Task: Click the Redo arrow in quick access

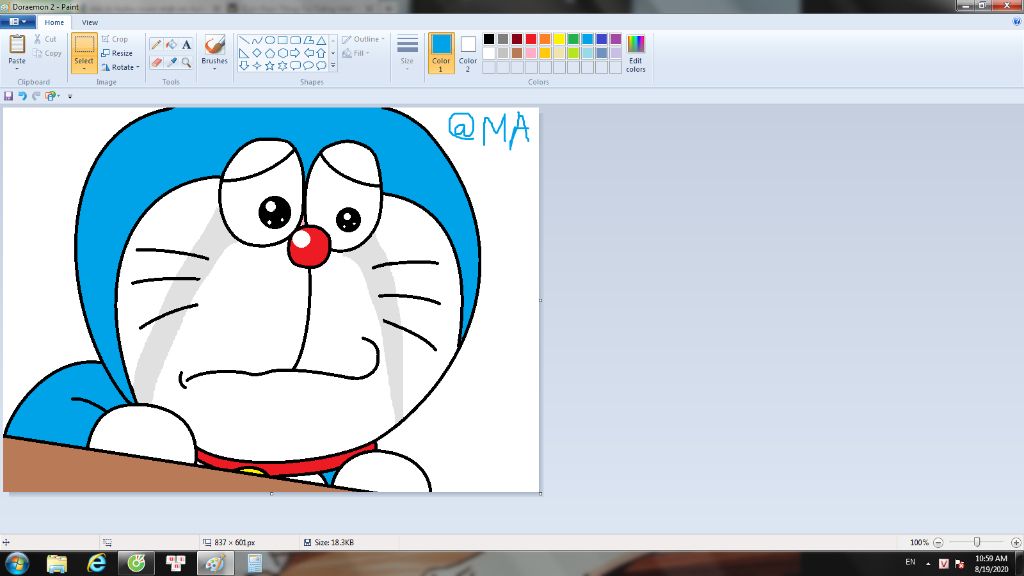Action: [x=37, y=96]
